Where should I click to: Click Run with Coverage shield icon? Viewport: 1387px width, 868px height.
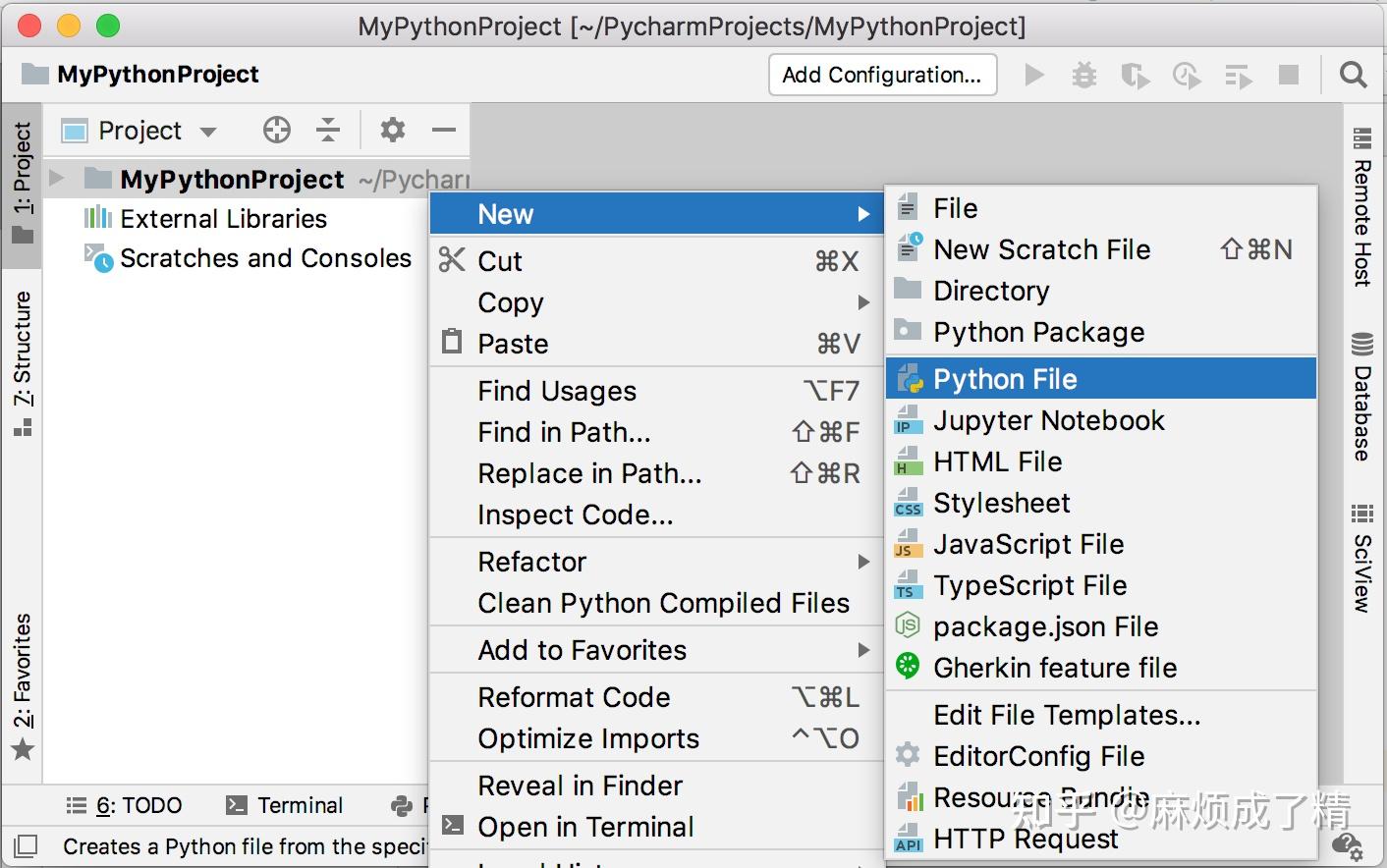[x=1136, y=75]
